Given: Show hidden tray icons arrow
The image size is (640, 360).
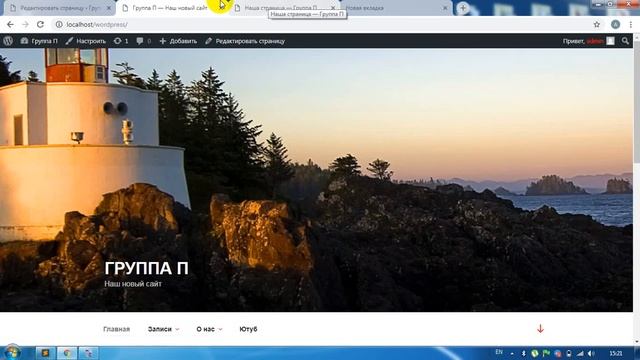Looking at the screenshot, I should (x=512, y=353).
